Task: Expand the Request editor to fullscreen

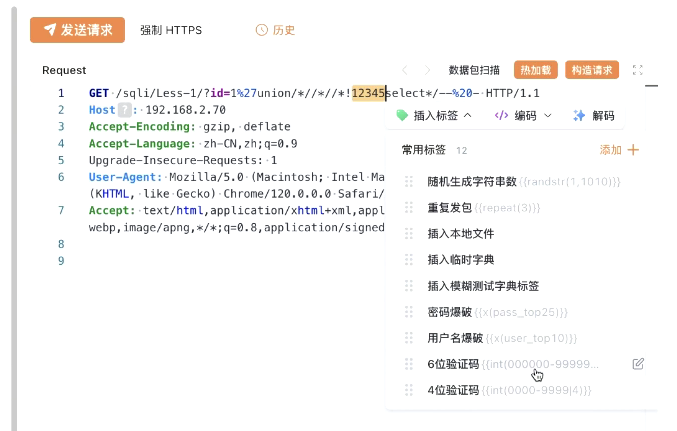Action: pyautogui.click(x=638, y=70)
